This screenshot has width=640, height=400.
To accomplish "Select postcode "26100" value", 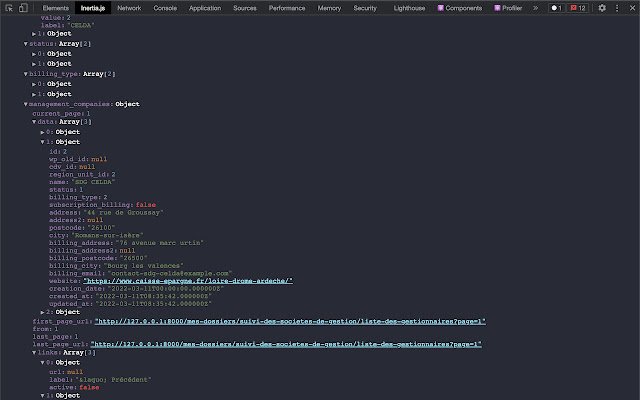I will point(102,228).
